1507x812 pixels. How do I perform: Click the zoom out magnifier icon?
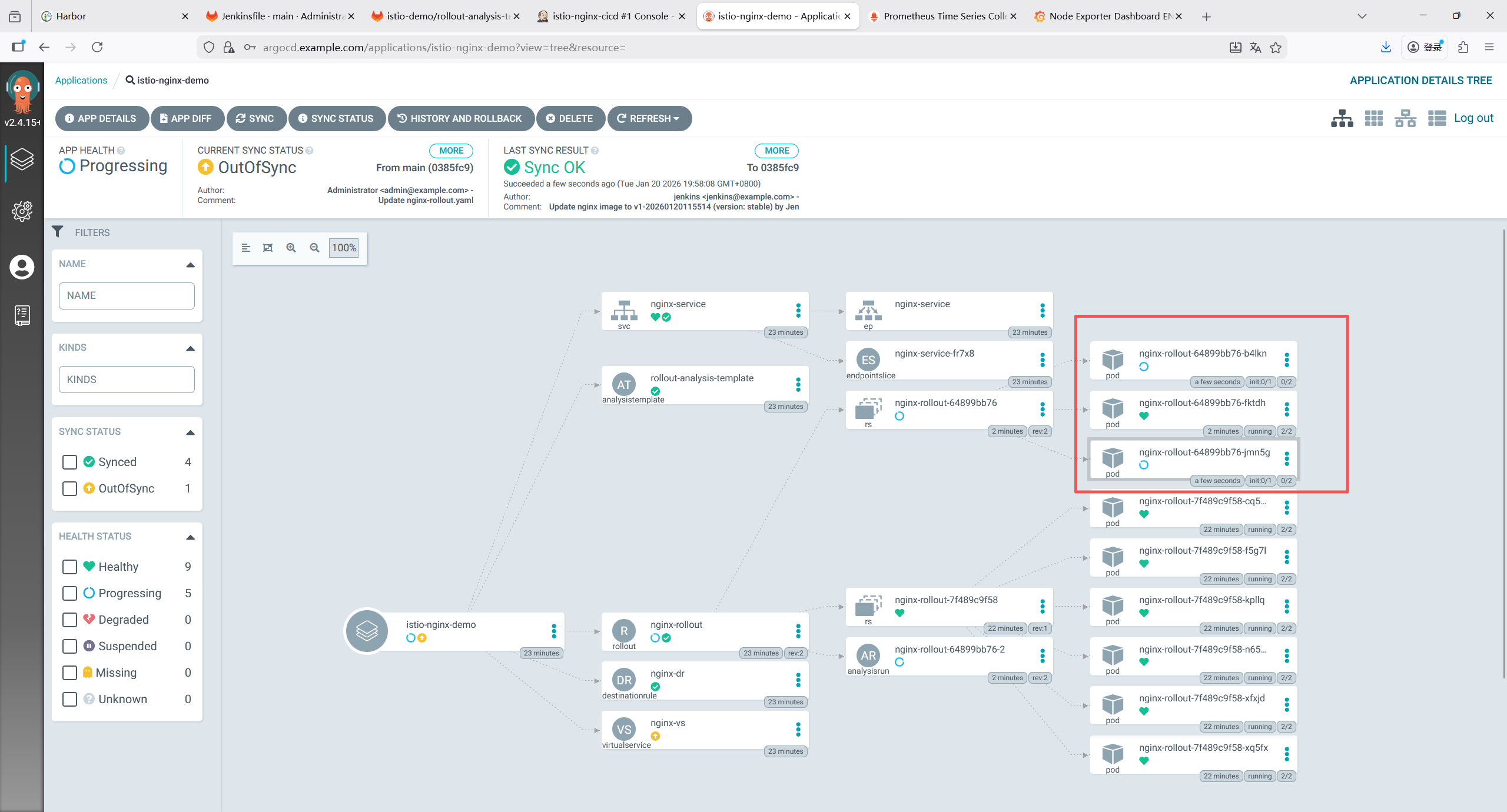click(x=314, y=248)
